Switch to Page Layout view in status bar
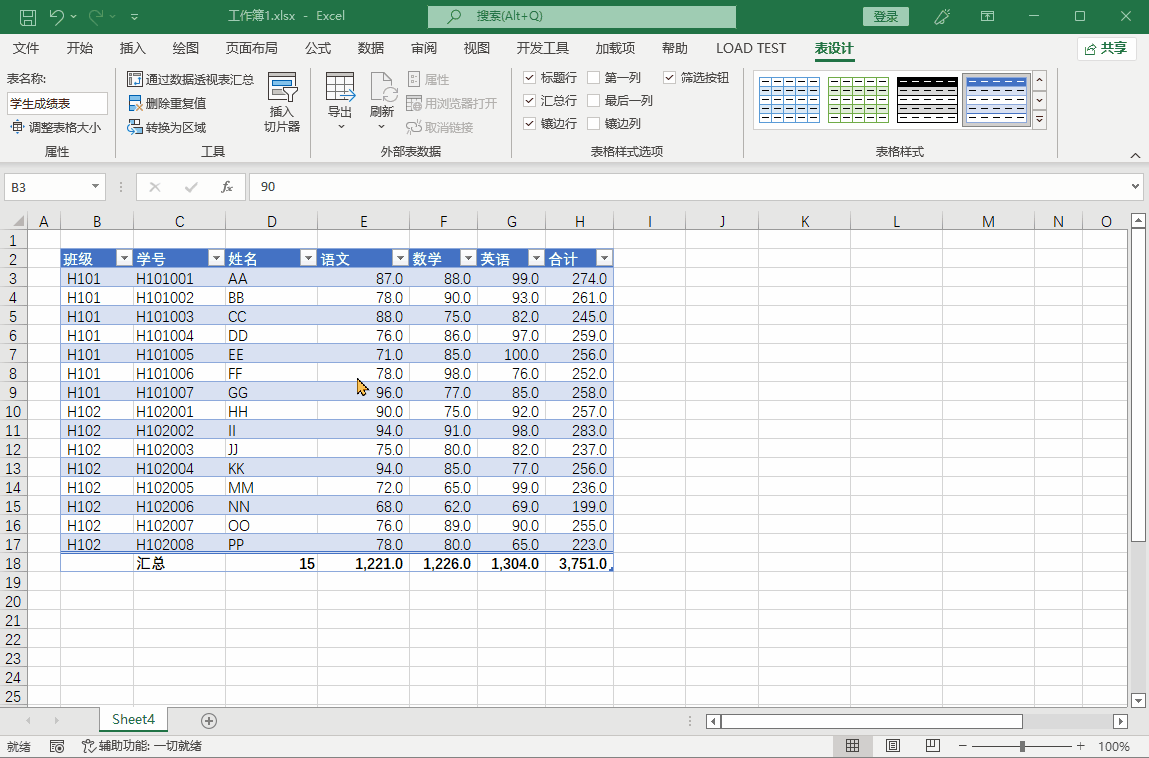 [x=893, y=746]
